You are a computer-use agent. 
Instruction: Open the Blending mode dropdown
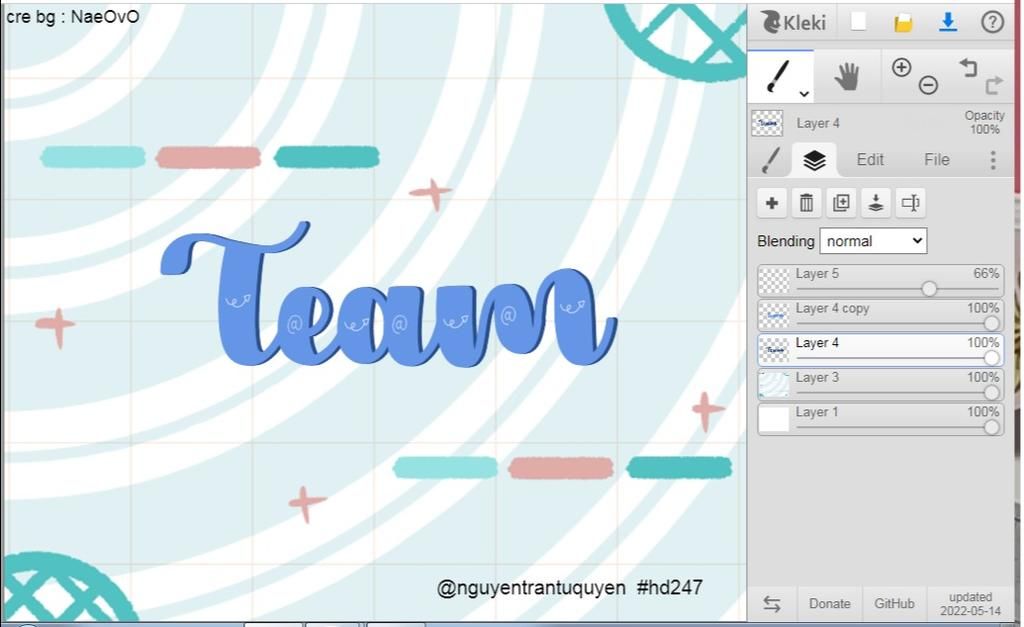(873, 241)
